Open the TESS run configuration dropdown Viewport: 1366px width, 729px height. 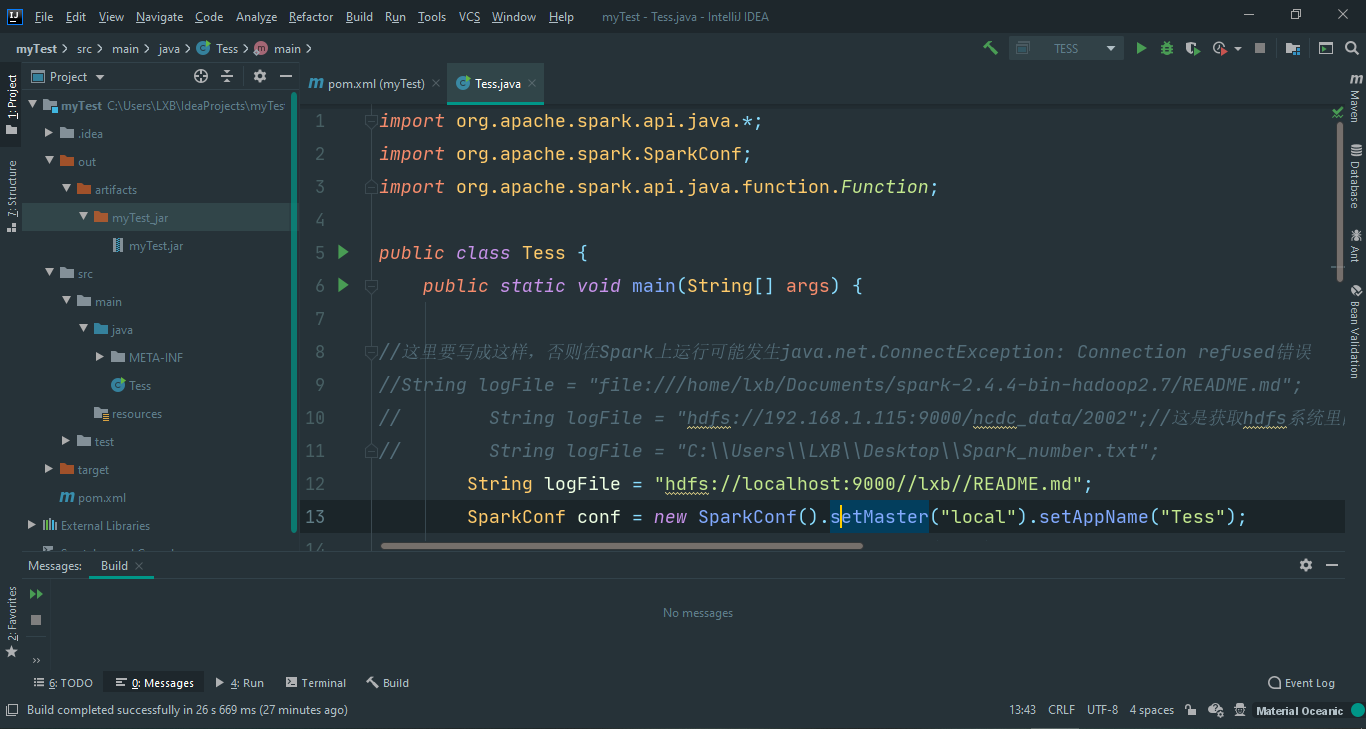point(1110,47)
